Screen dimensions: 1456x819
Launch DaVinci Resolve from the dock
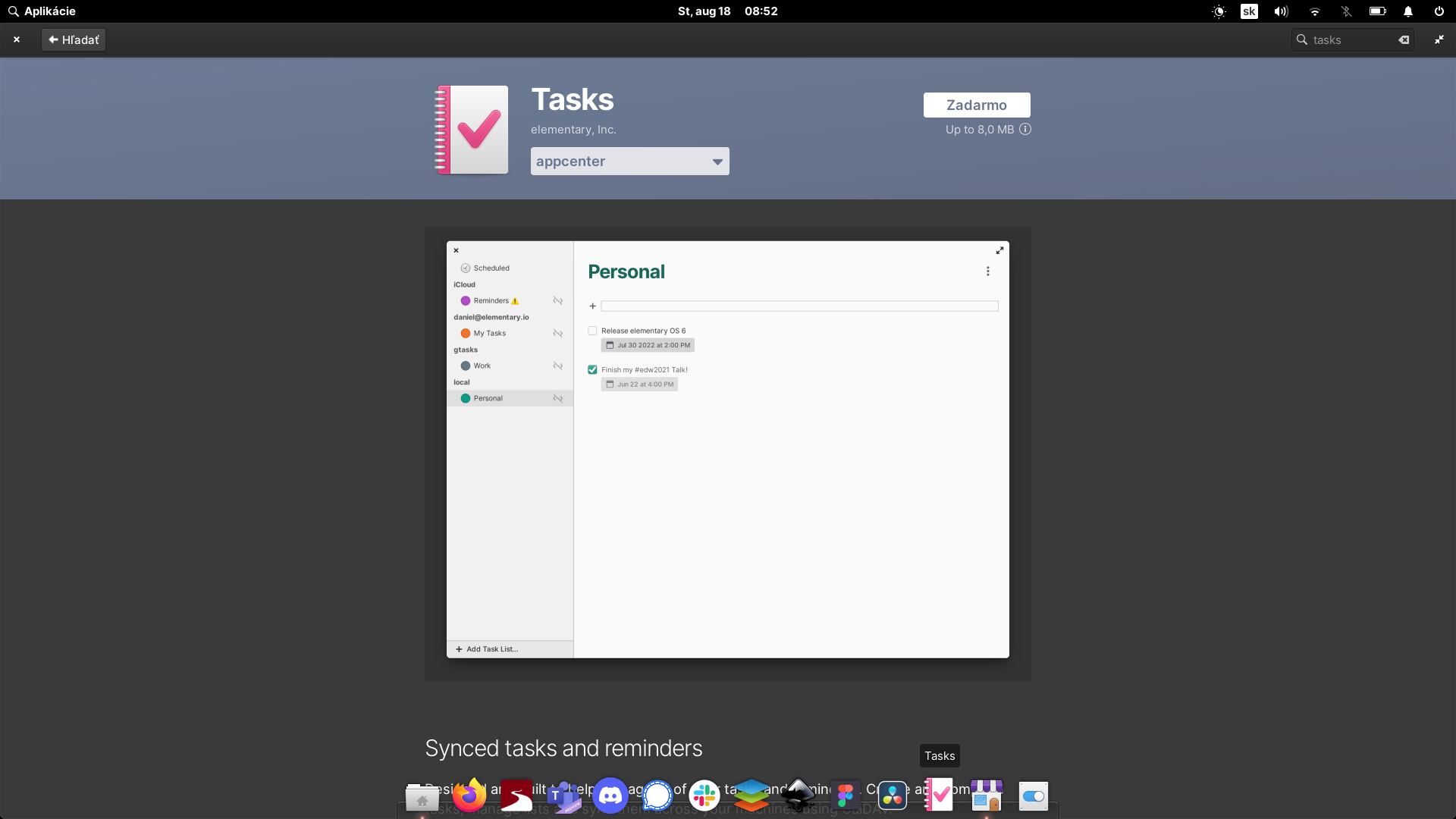(x=893, y=795)
